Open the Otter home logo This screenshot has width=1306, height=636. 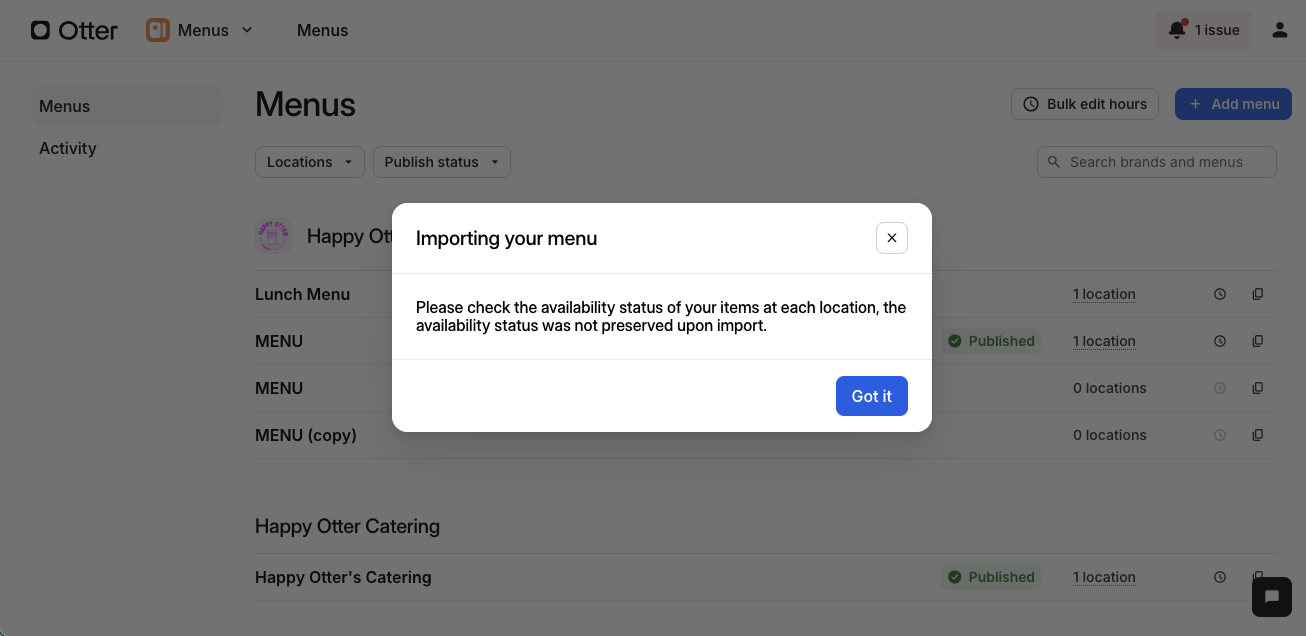(x=74, y=30)
